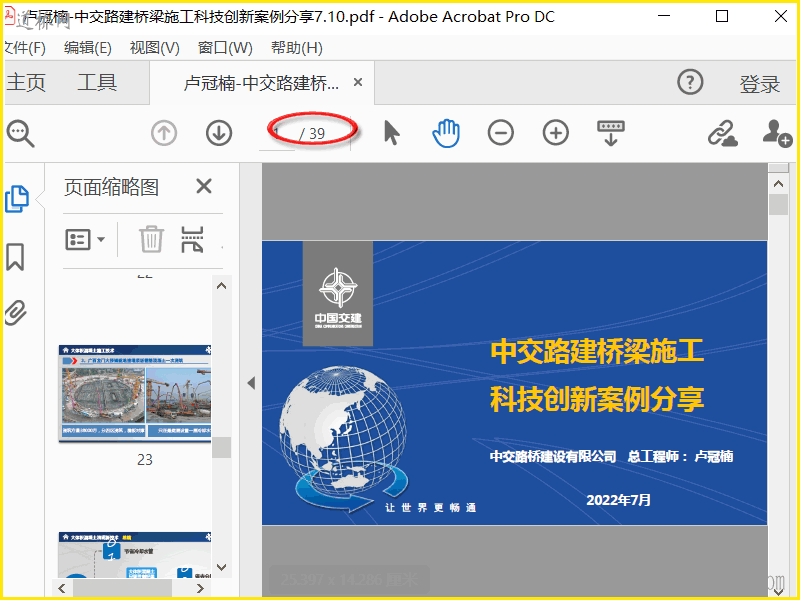This screenshot has width=800, height=600.
Task: Open thumbnail options dropdown menu
Action: (85, 239)
